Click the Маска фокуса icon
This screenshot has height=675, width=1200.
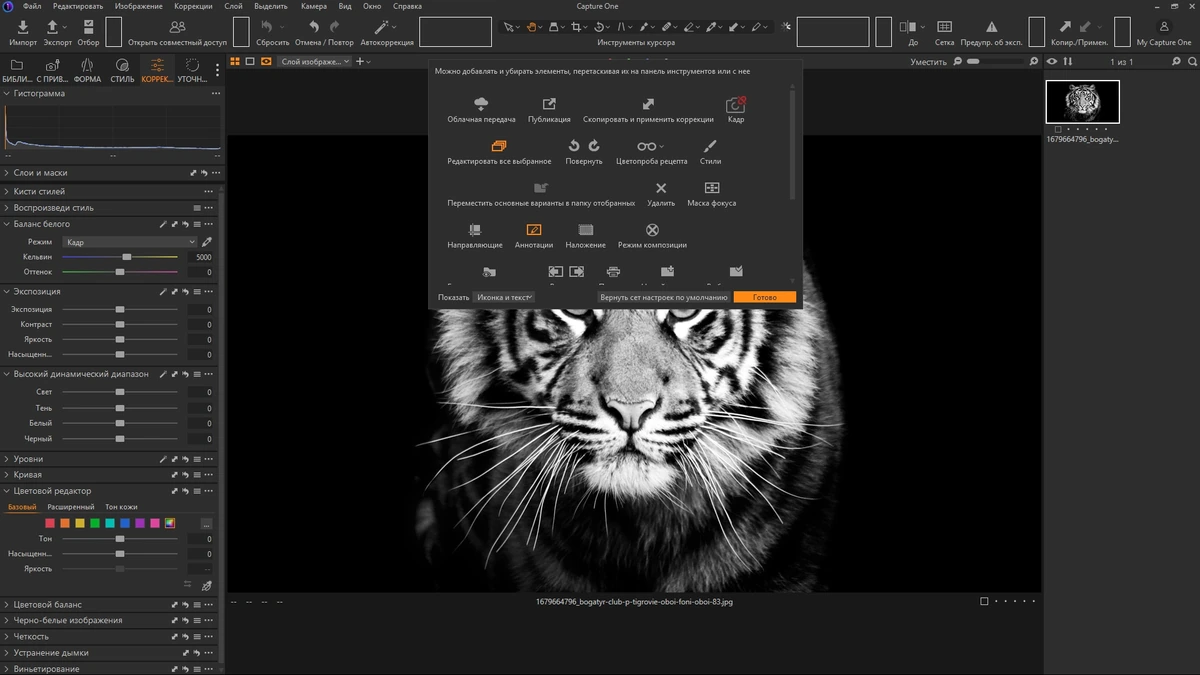pyautogui.click(x=712, y=188)
